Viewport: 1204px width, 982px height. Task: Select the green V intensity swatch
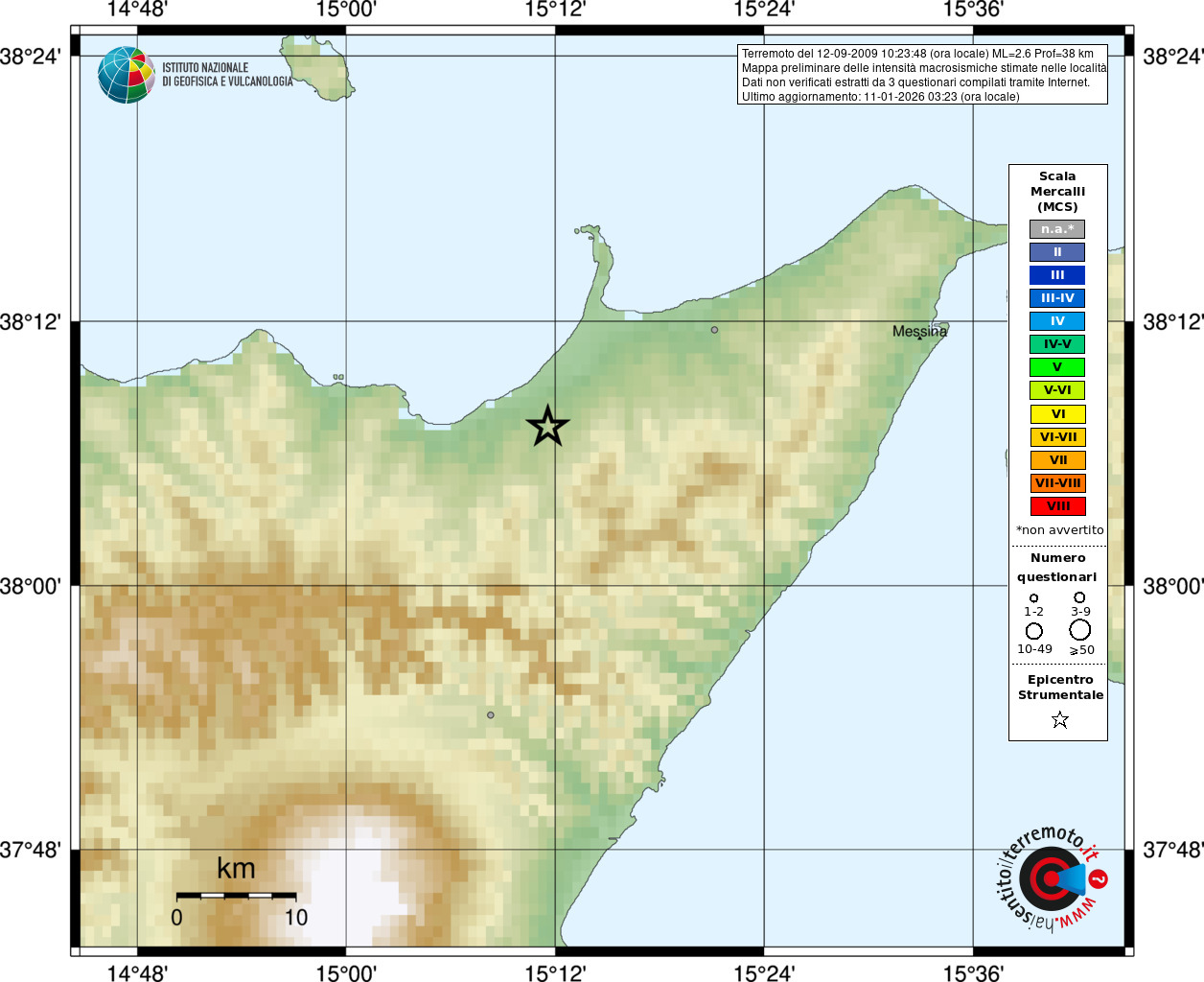pos(1057,367)
